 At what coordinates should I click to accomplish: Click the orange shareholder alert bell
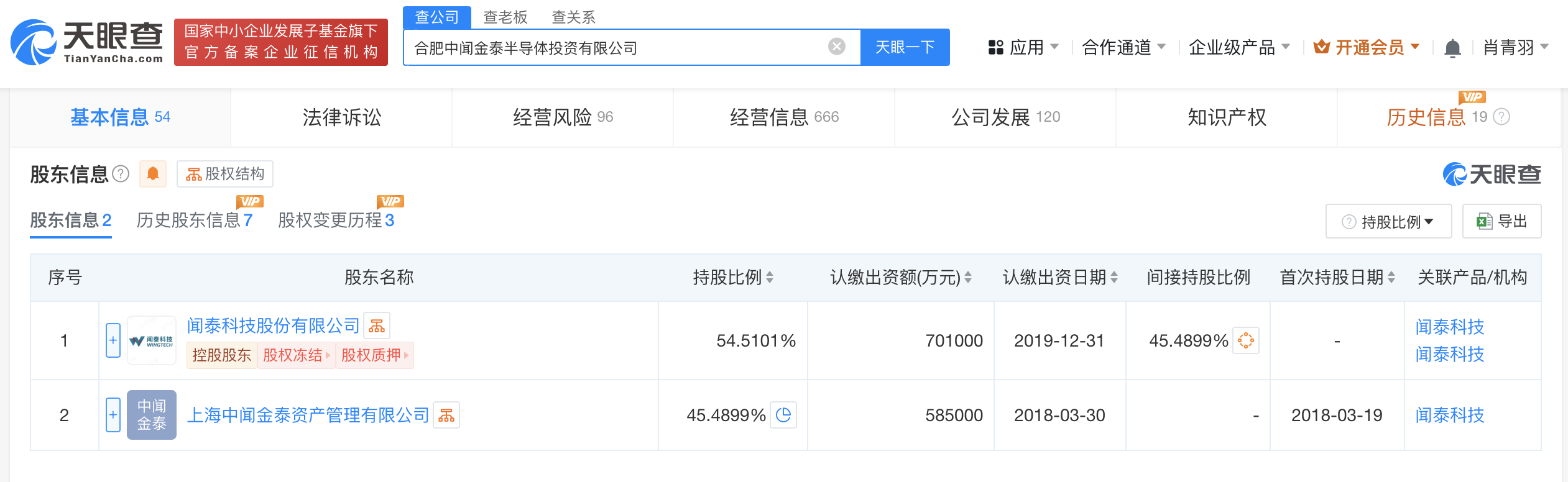(153, 174)
